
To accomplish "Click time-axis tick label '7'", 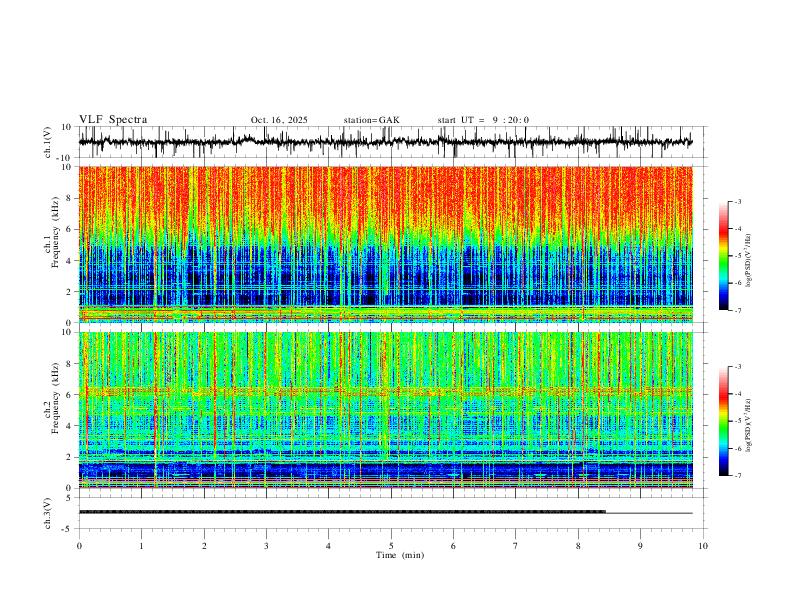I will (x=516, y=546).
